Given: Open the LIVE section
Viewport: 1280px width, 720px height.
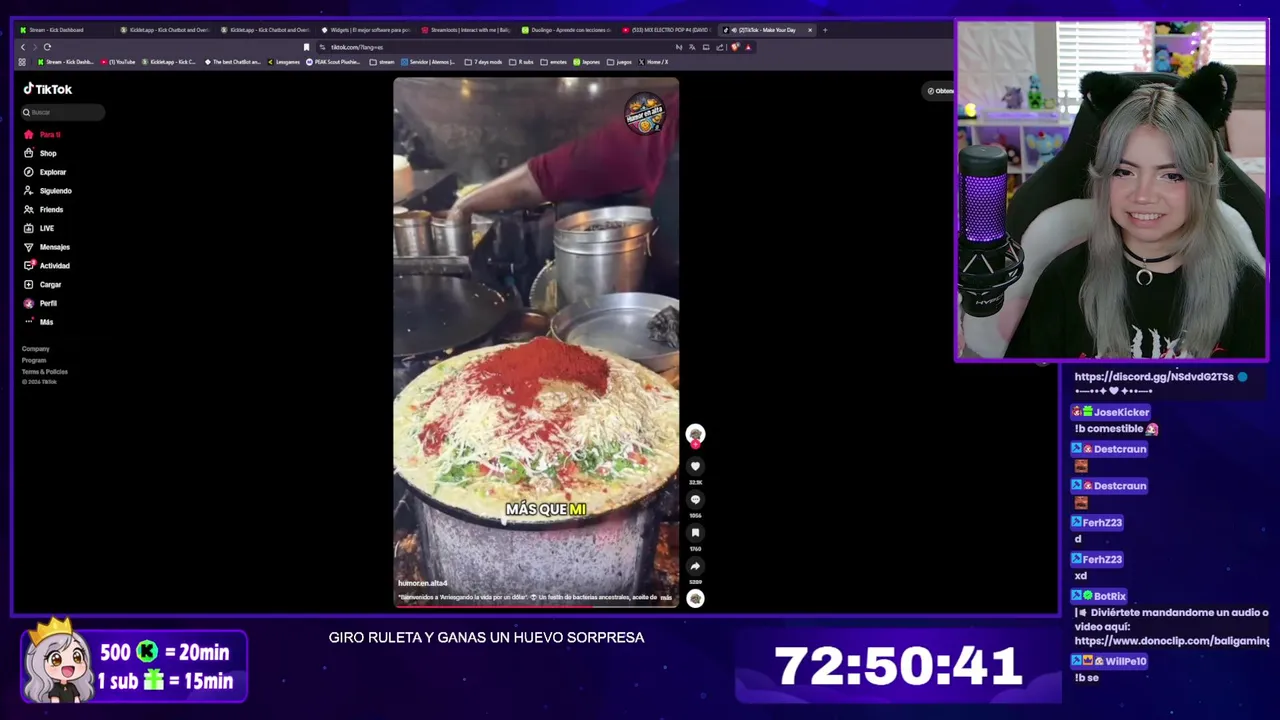Looking at the screenshot, I should [x=40, y=228].
